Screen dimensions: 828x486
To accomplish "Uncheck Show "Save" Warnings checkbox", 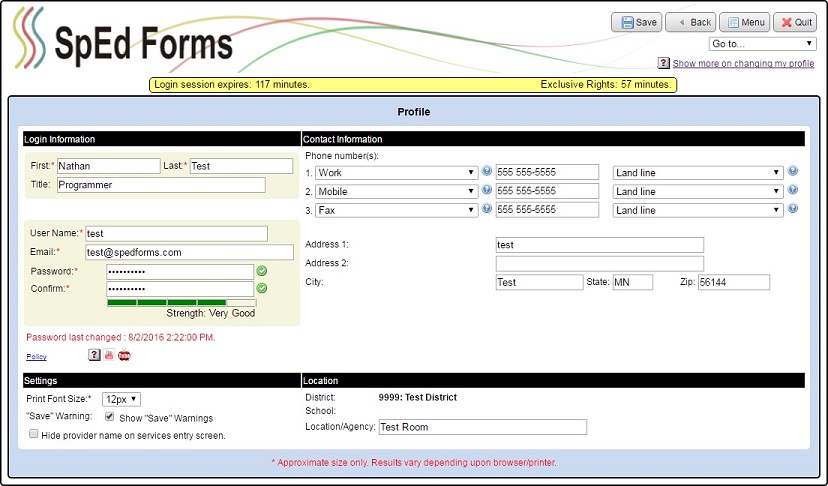I will pos(110,417).
